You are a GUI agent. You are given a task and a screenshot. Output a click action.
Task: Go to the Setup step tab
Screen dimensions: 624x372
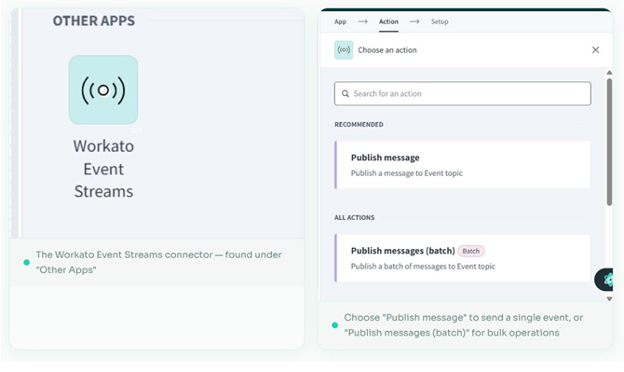[x=439, y=21]
